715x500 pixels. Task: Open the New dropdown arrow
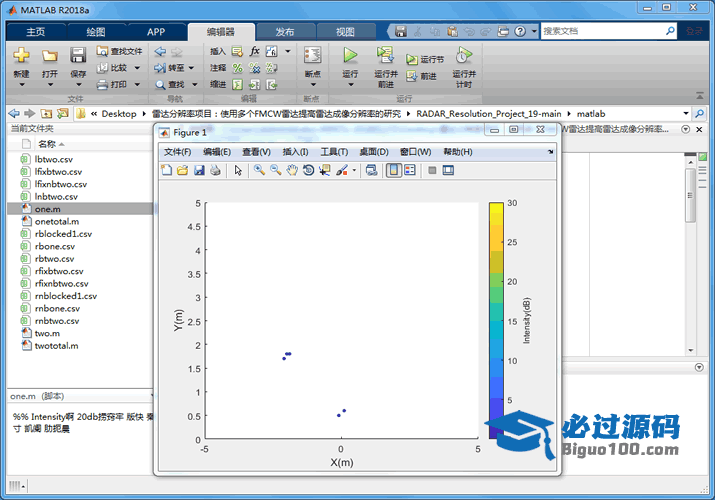pyautogui.click(x=21, y=85)
